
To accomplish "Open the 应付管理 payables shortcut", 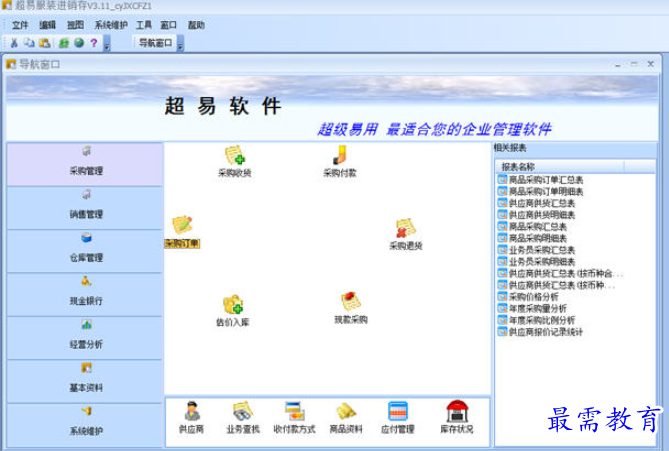I will pyautogui.click(x=398, y=417).
